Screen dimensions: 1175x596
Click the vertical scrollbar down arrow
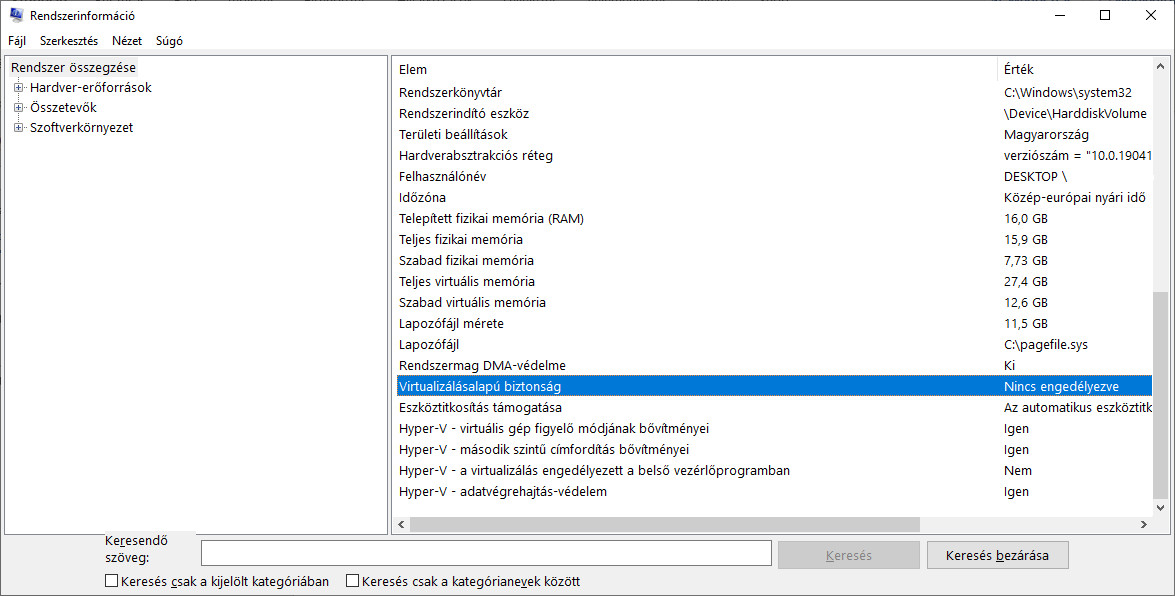click(x=1161, y=508)
